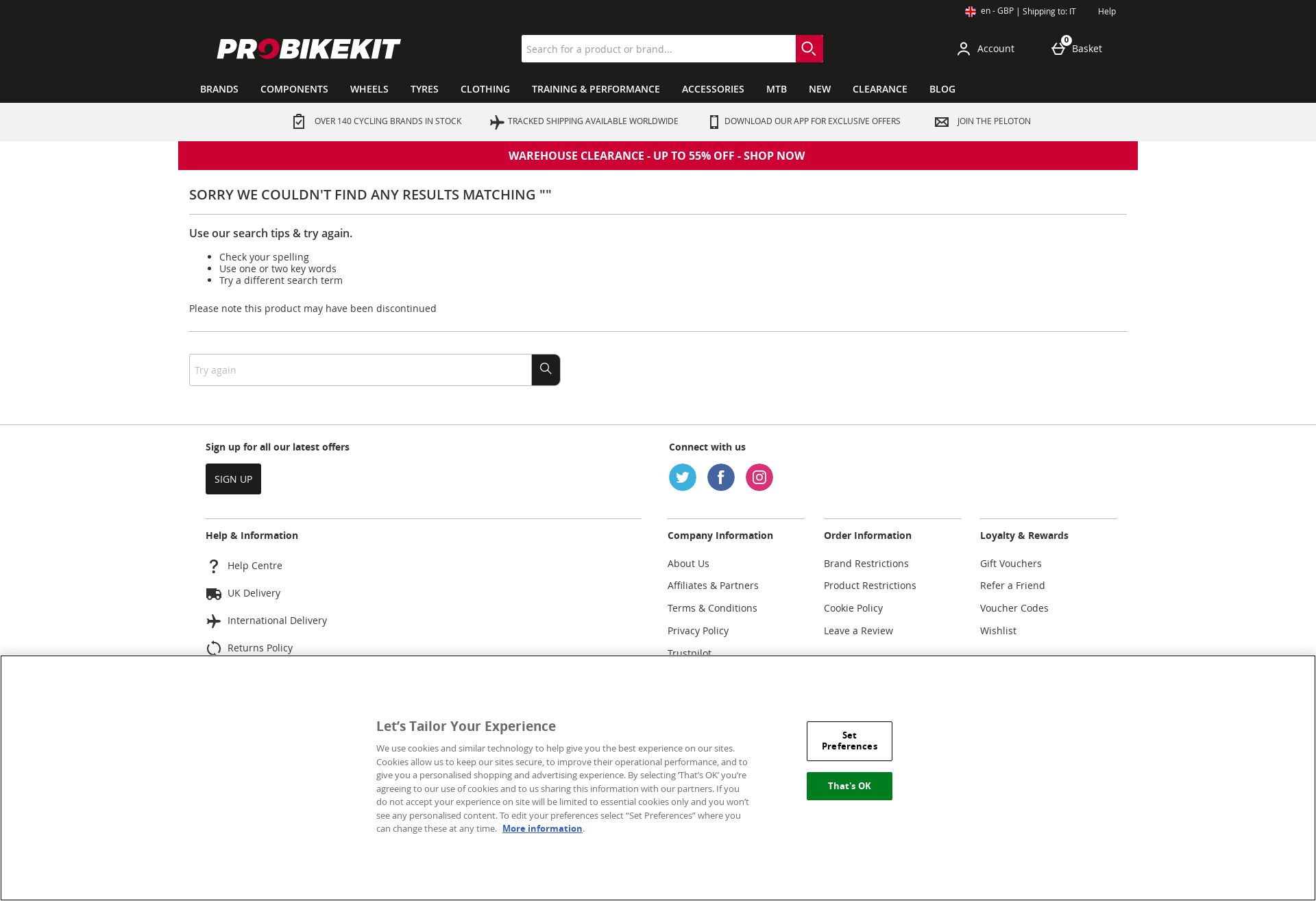This screenshot has height=901, width=1316.
Task: Open the International Delivery text link
Action: (x=277, y=621)
